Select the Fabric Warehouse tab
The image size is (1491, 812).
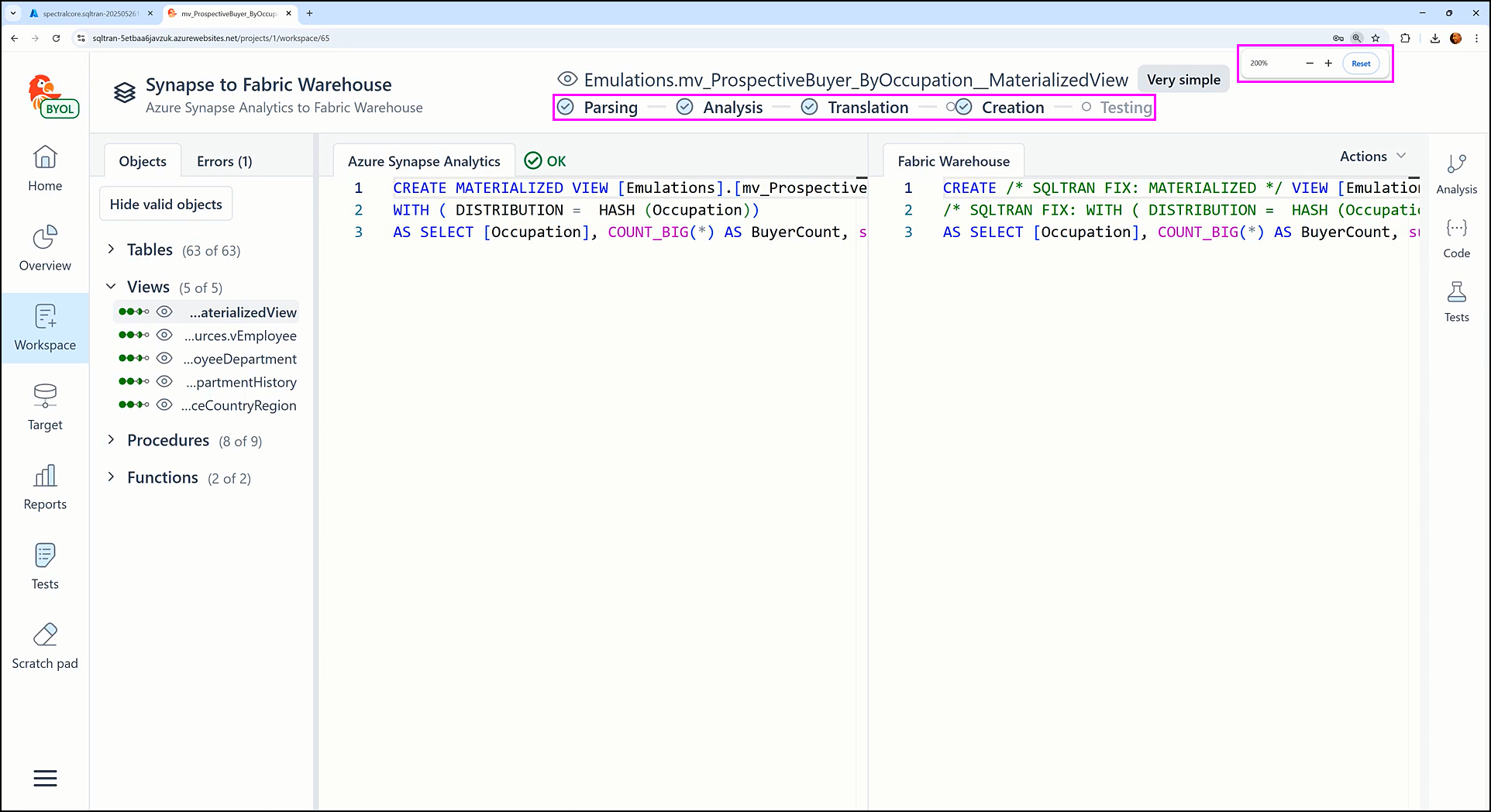click(x=953, y=161)
